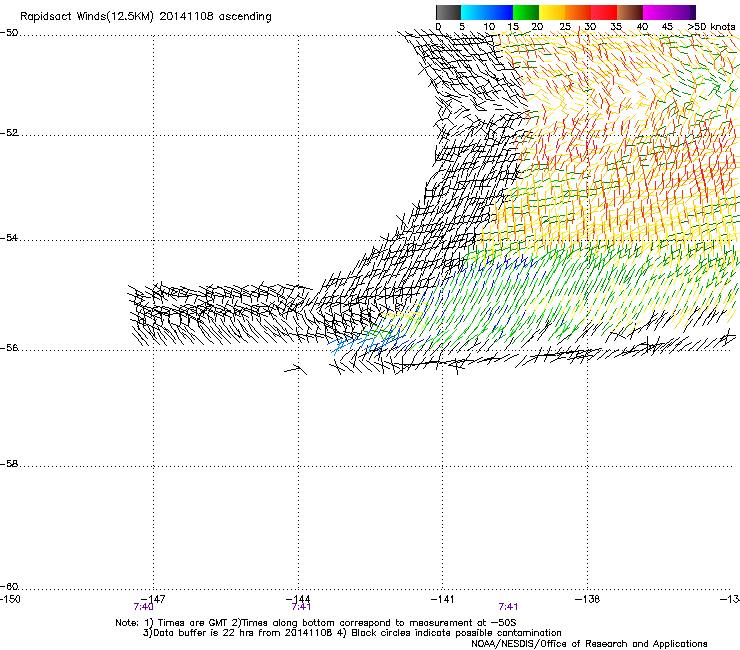The image size is (740, 650).
Task: Click the 'Data buffer is 22 hrs' note line
Action: coord(352,633)
